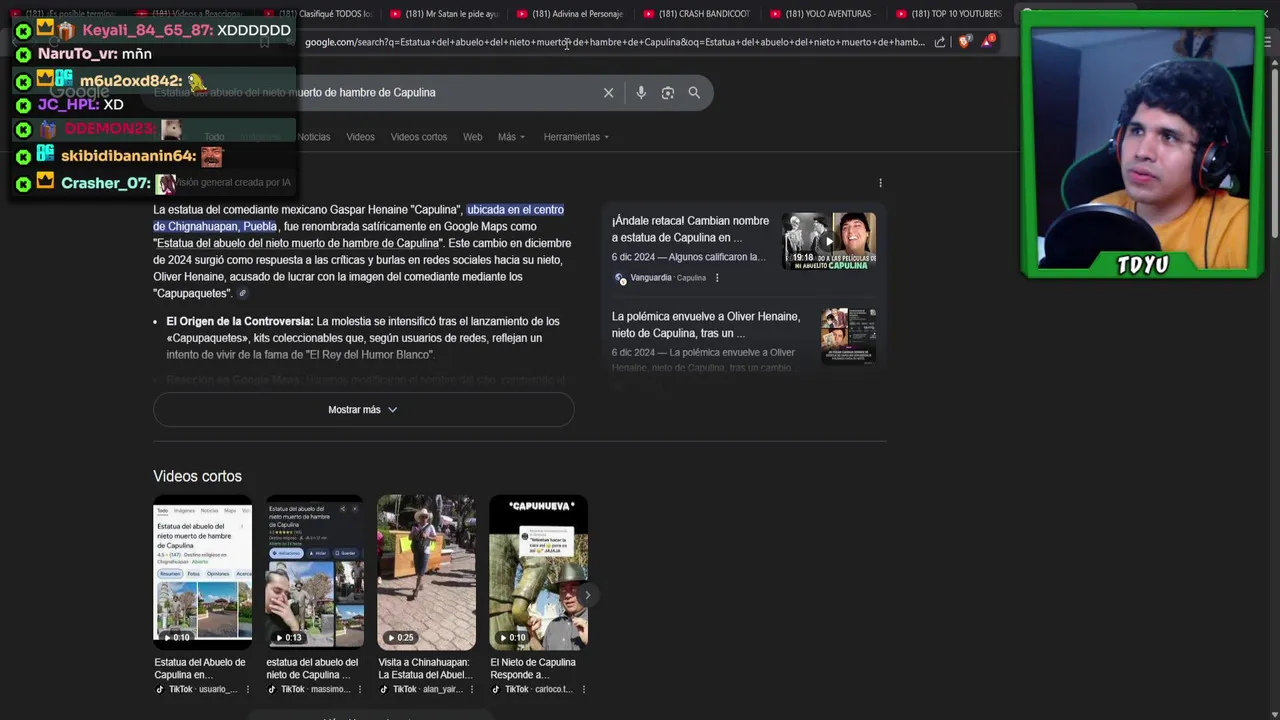1280x720 pixels.
Task: Start voice search with microphone icon
Action: click(x=641, y=93)
